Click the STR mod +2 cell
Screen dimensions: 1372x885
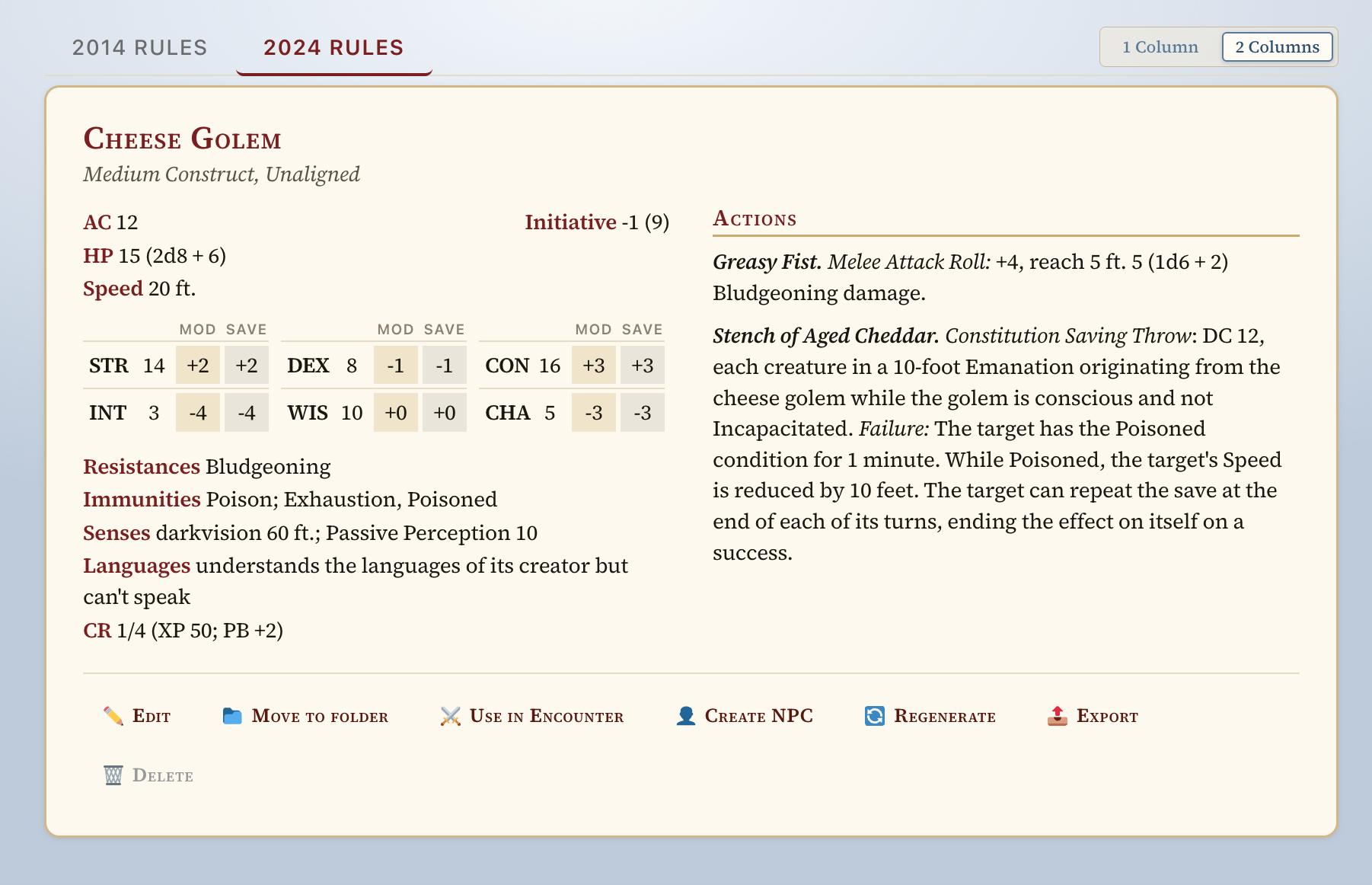(198, 366)
